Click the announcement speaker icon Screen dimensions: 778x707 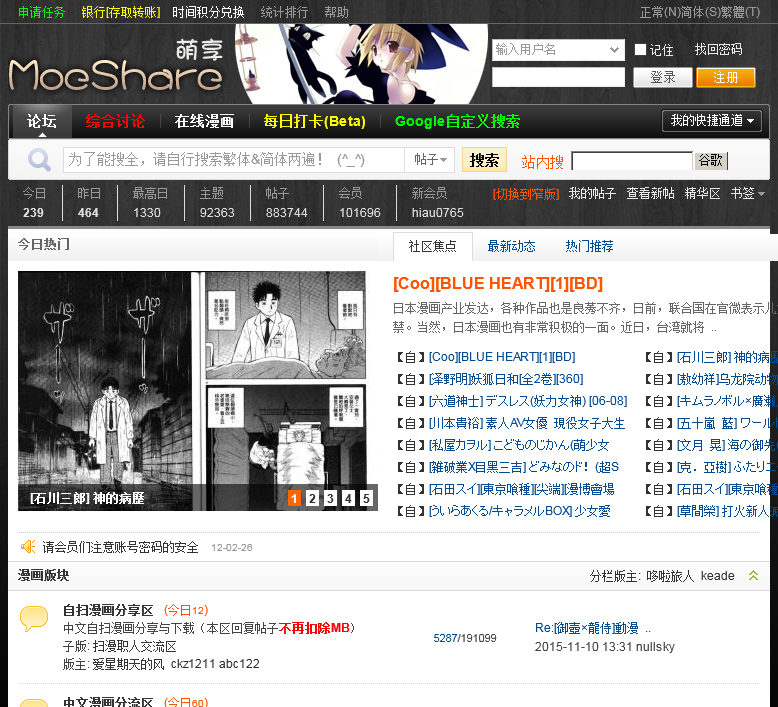pos(28,547)
